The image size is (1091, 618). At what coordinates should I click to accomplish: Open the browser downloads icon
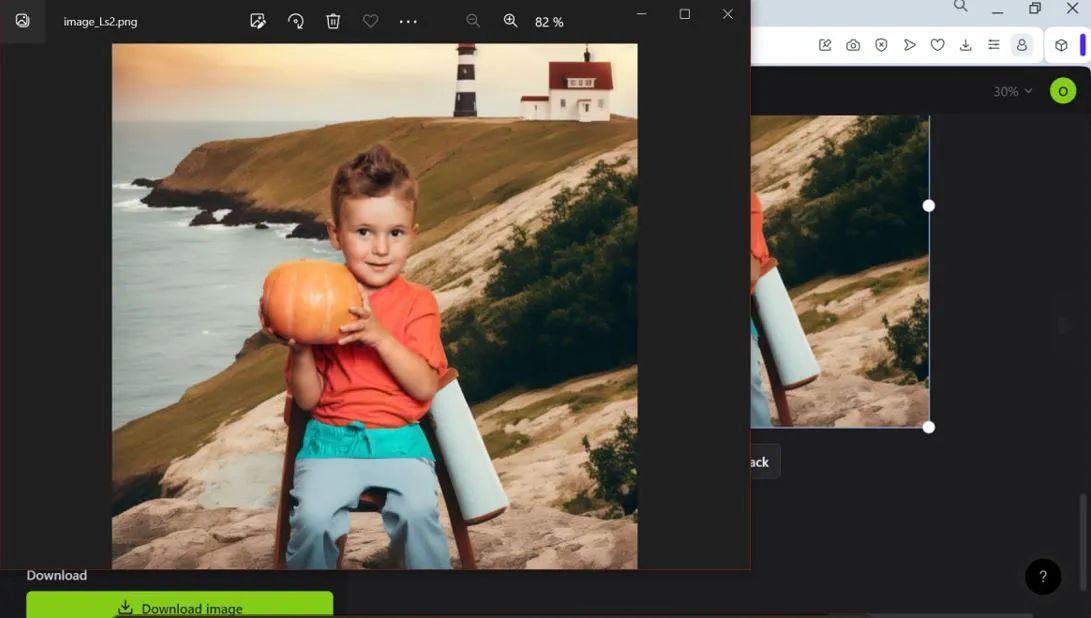(965, 45)
